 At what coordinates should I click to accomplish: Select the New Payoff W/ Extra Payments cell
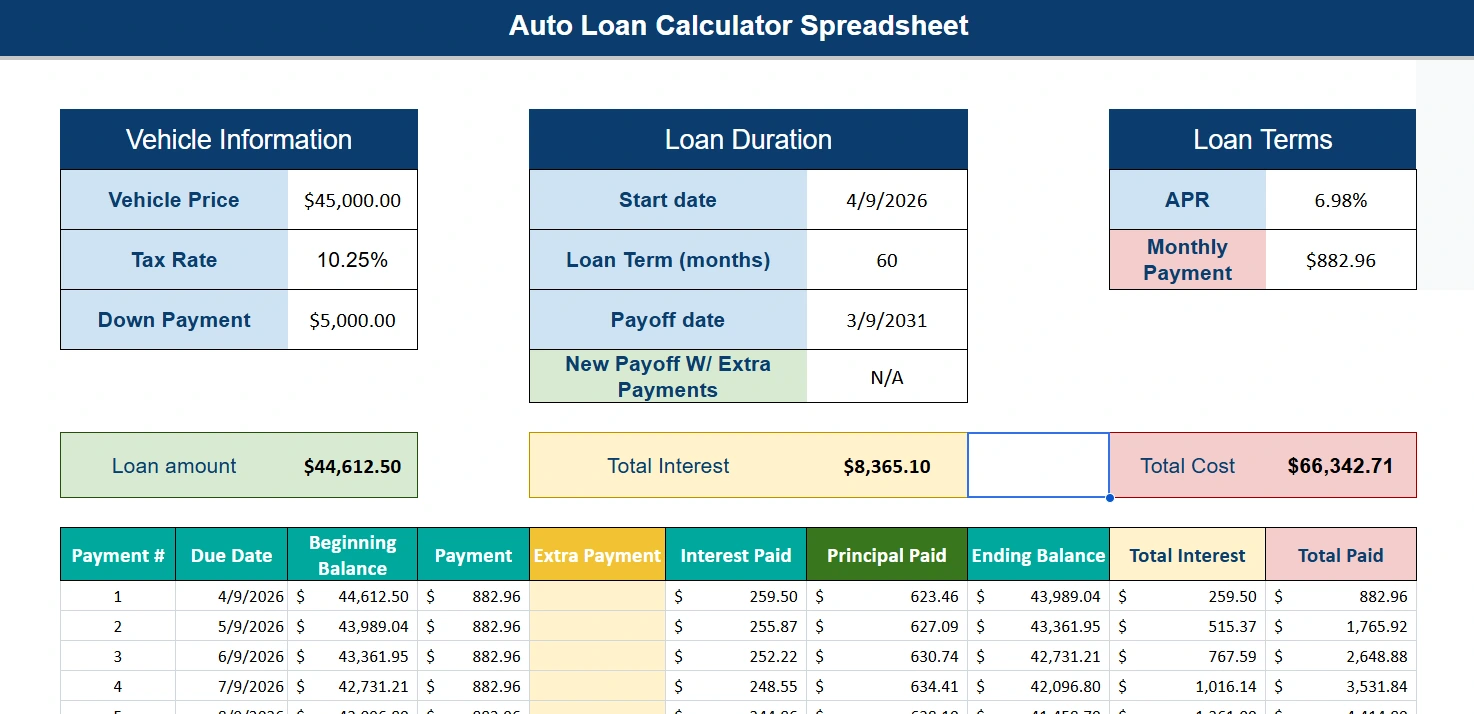click(x=886, y=376)
